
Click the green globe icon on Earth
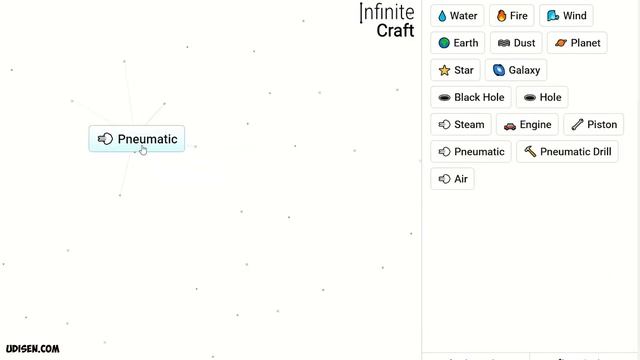[444, 43]
